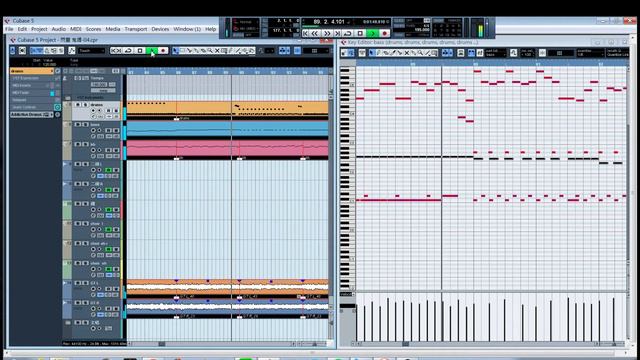The image size is (640, 360).
Task: Click the Key Editor piano keyboard
Action: 347,178
